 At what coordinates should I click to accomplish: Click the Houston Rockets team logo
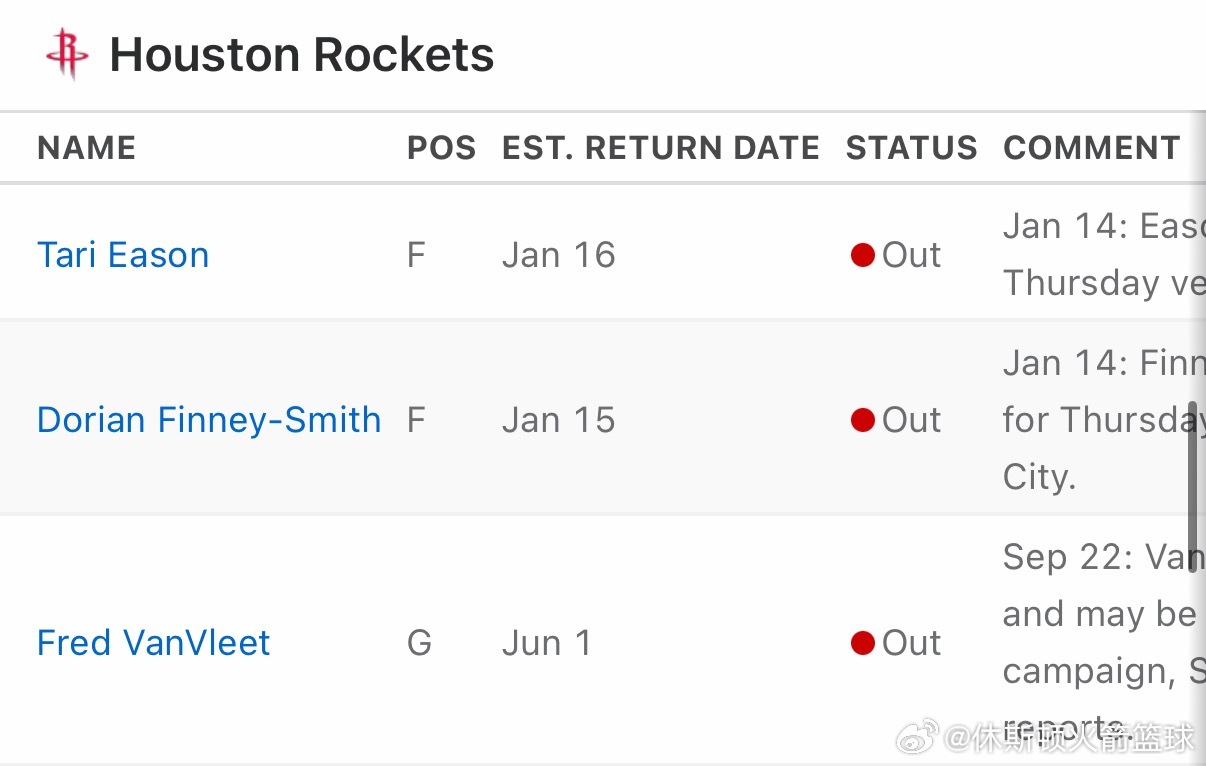[67, 54]
